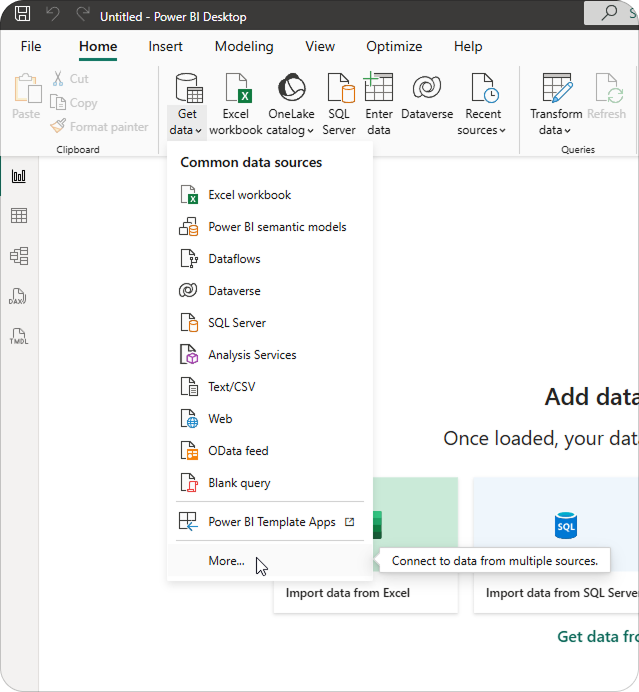Image resolution: width=639 pixels, height=692 pixels.
Task: Select Dataverse in the dropdown list
Action: pos(270,291)
